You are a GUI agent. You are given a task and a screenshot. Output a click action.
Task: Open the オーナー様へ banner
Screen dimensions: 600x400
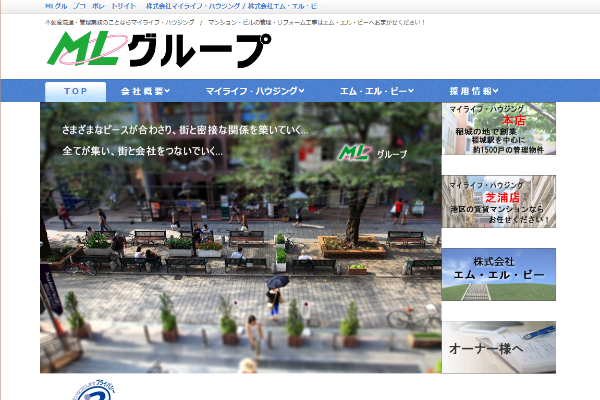499,347
